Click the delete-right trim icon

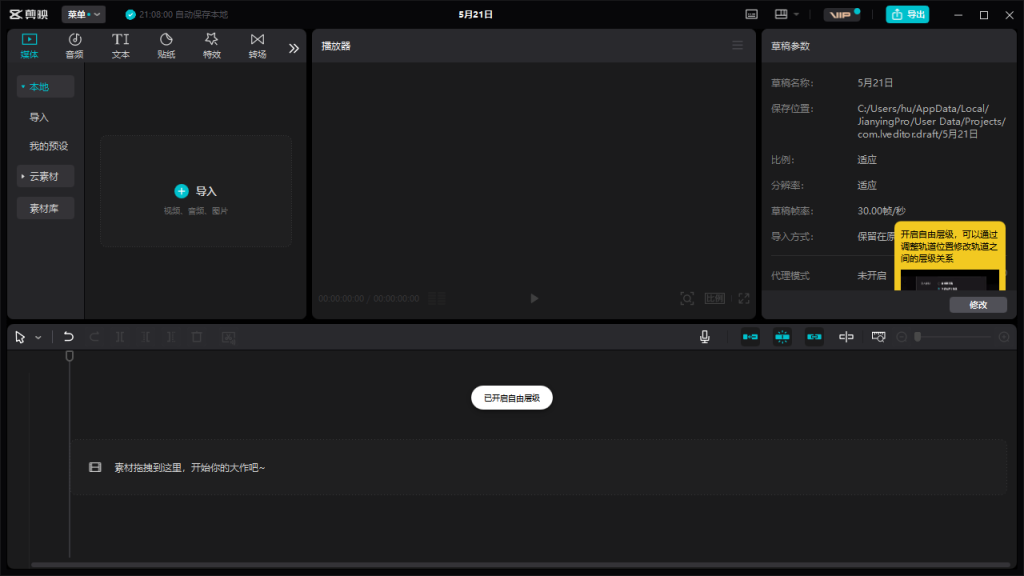click(170, 337)
